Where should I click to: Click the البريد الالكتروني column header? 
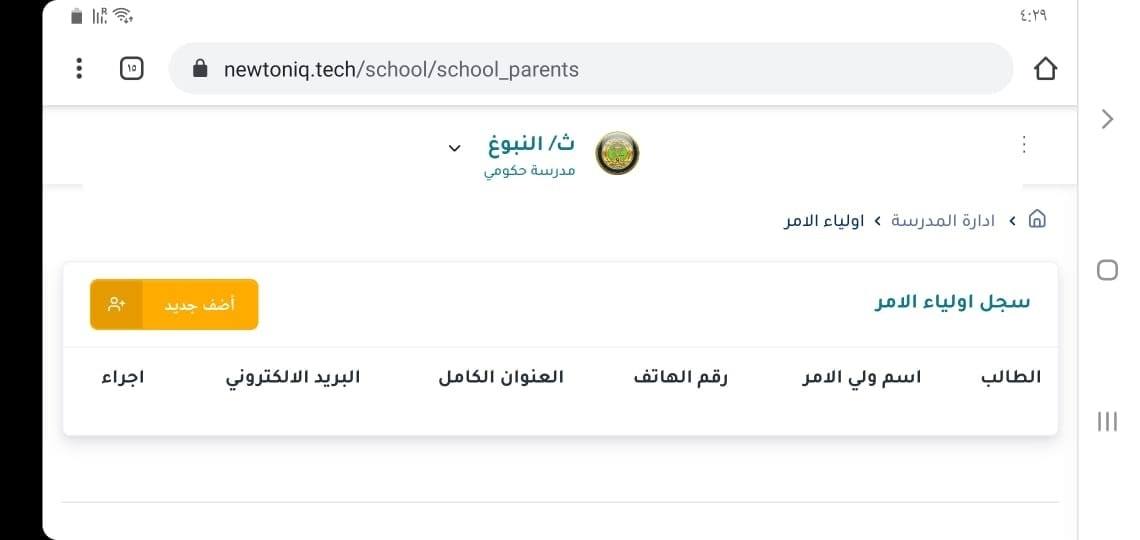click(x=292, y=378)
